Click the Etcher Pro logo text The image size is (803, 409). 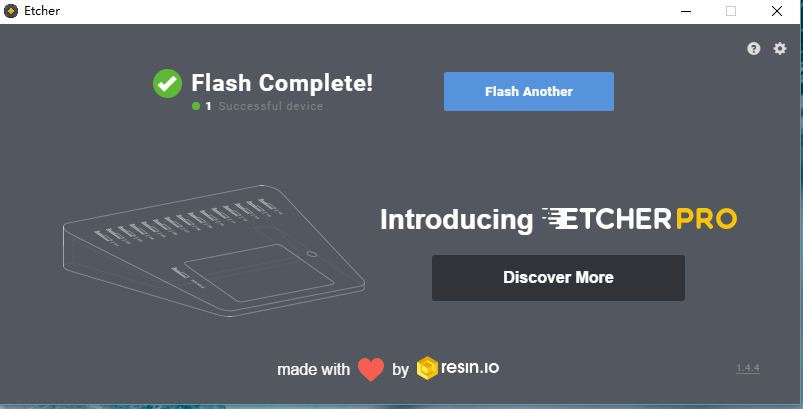[639, 219]
